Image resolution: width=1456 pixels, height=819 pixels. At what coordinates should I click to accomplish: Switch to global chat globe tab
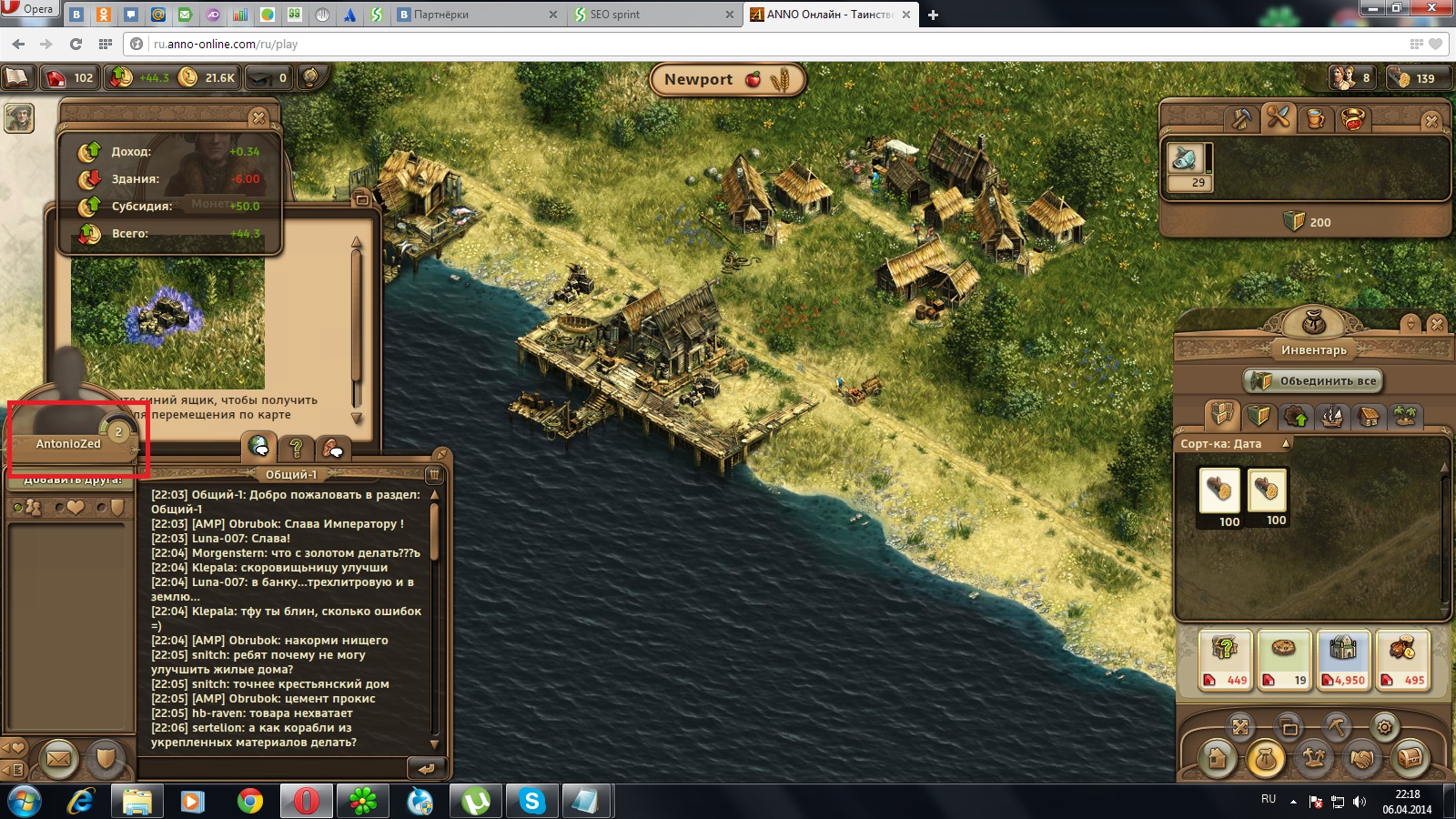(x=259, y=447)
